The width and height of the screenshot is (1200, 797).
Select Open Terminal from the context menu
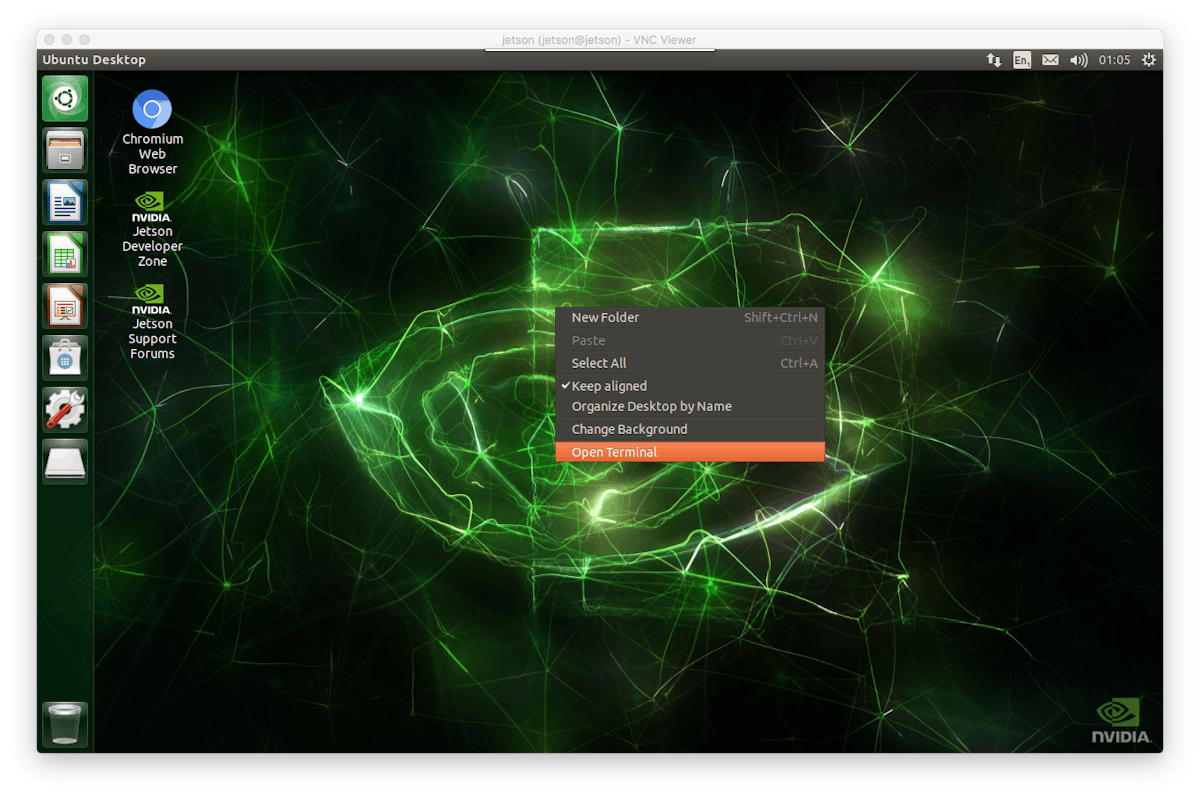613,451
